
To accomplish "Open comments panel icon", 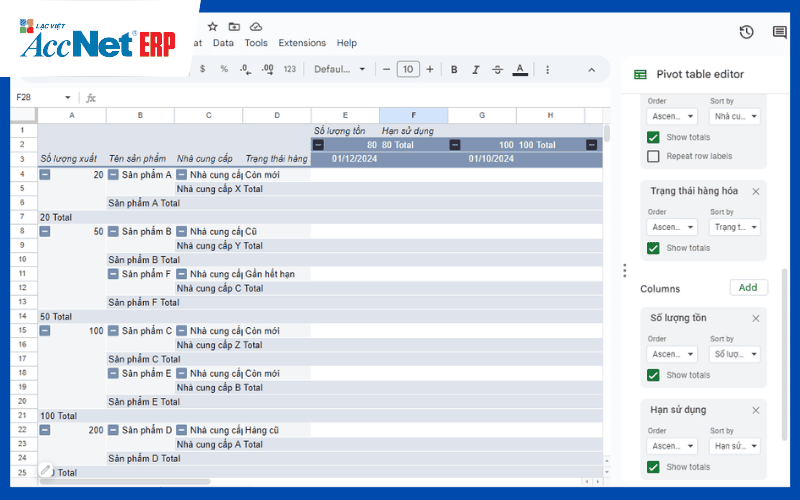I will 779,32.
